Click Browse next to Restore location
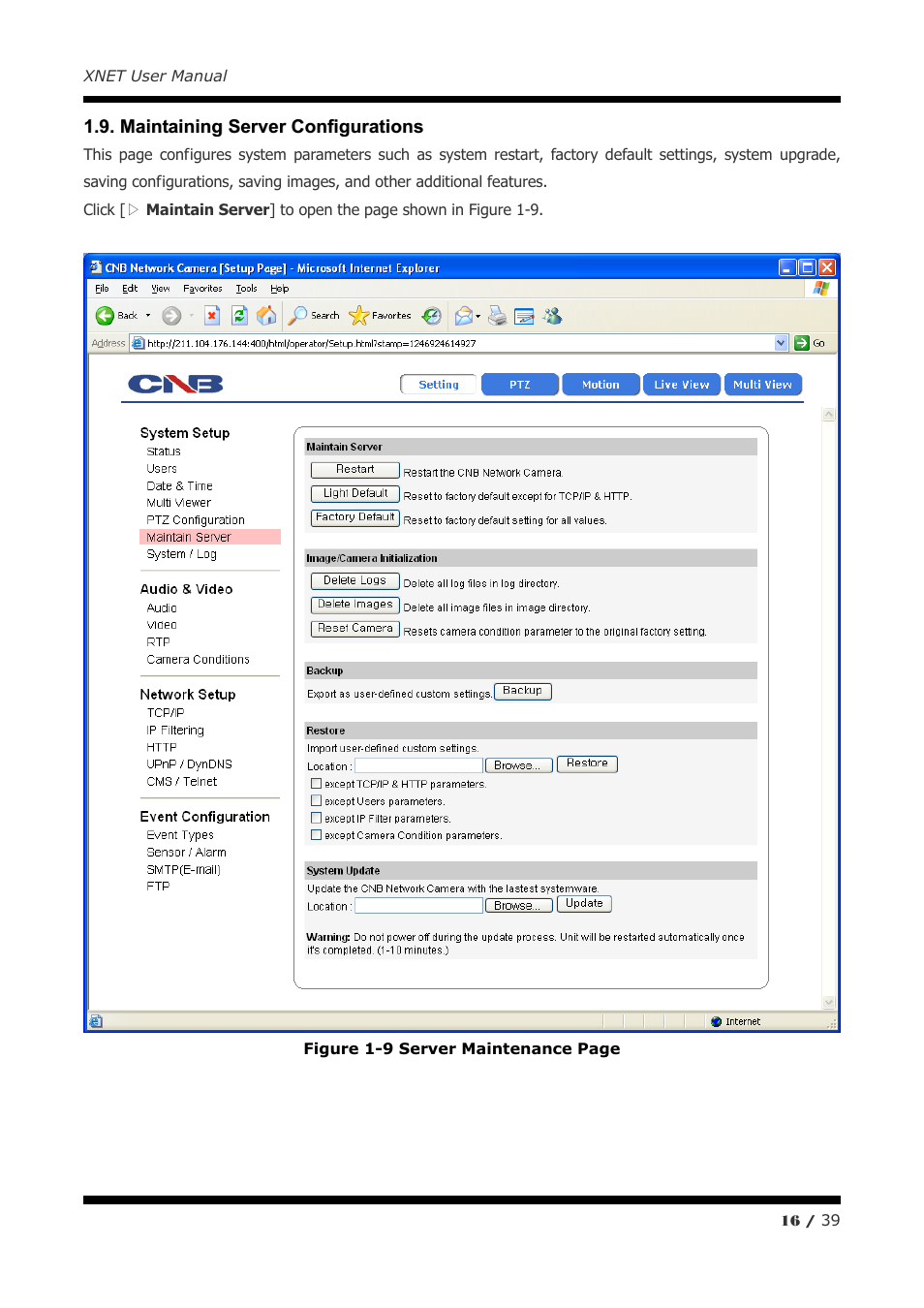The width and height of the screenshot is (924, 1308). click(519, 765)
